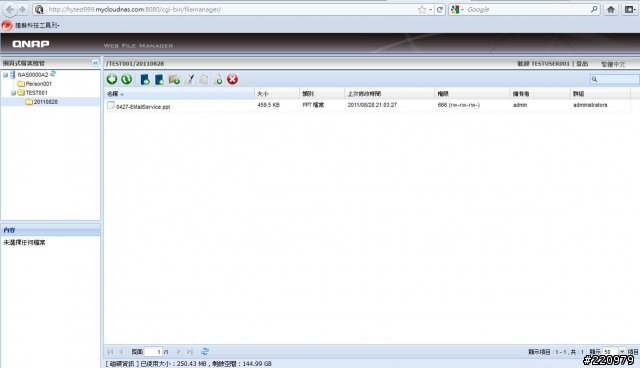Click the first blue upload/download file icon
The image size is (640, 368).
point(145,80)
